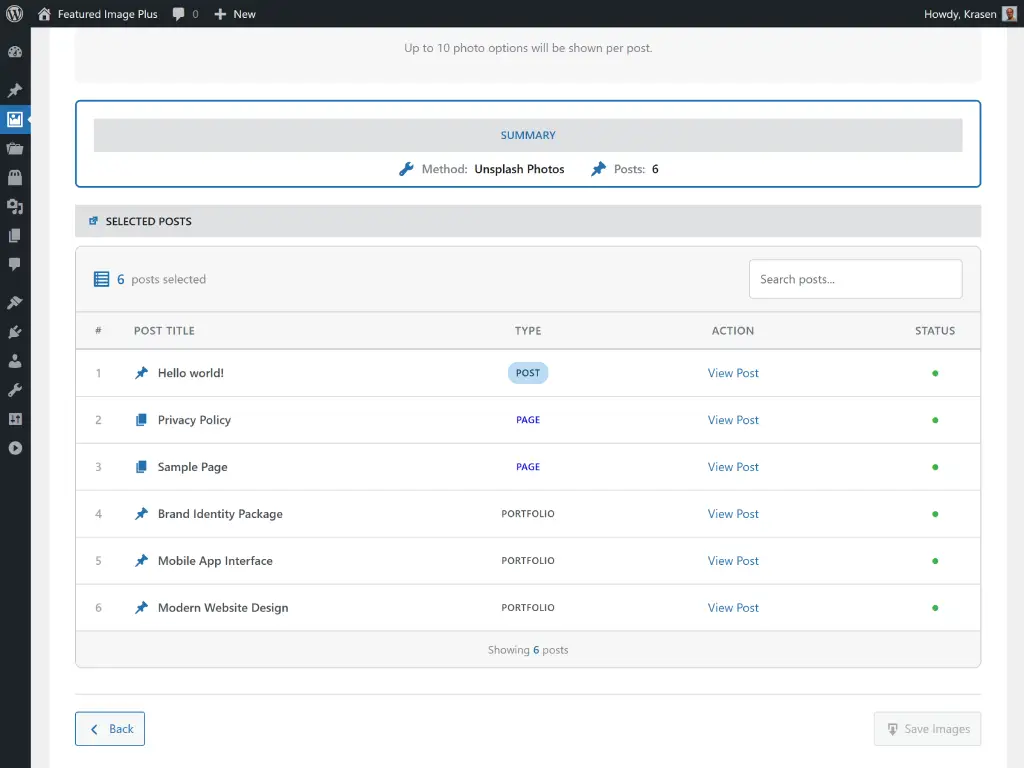The image size is (1024, 768).
Task: Open the New menu in the admin bar
Action: point(234,14)
